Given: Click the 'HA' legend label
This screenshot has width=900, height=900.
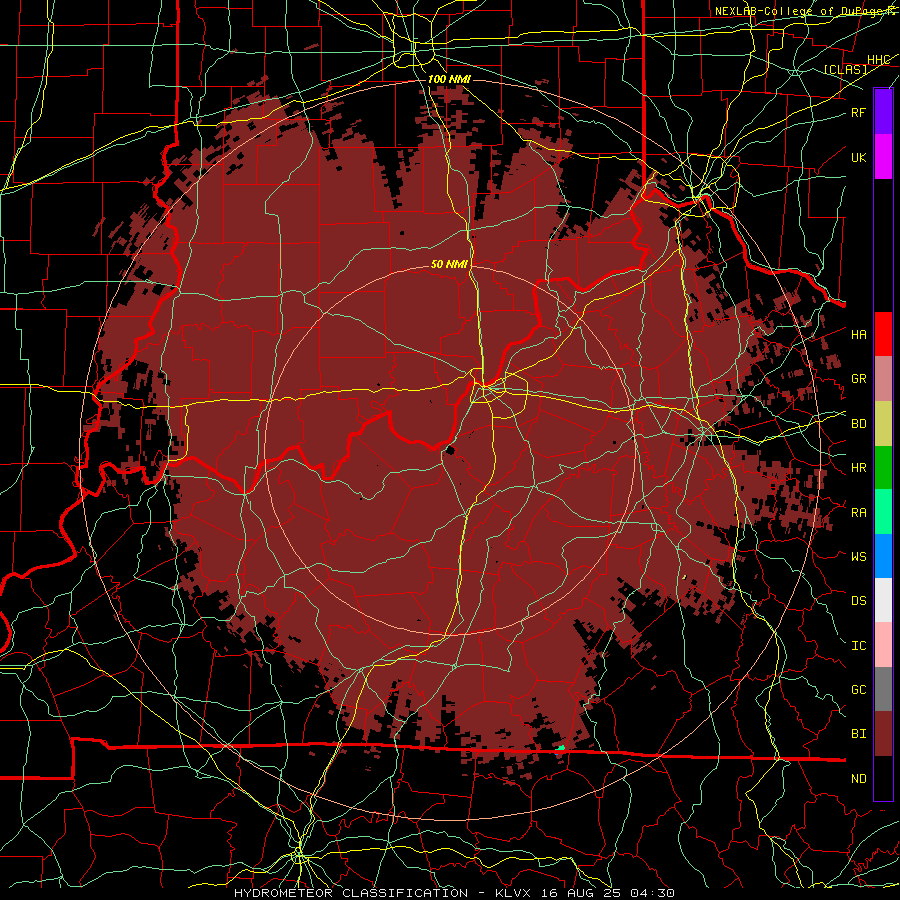Looking at the screenshot, I should click(x=859, y=334).
